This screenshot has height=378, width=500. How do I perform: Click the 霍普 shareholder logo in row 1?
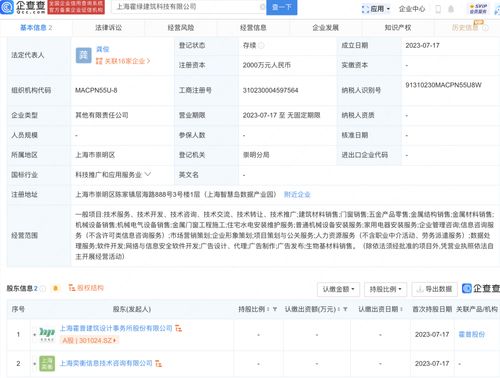click(x=47, y=334)
